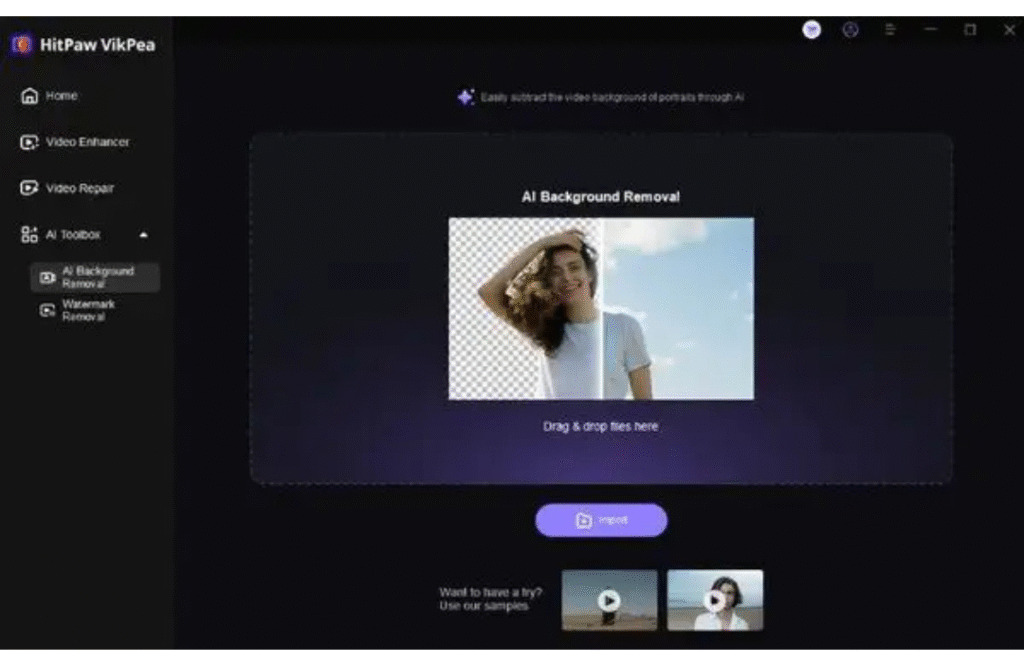Go to the Home page
The image size is (1024, 662).
tap(60, 96)
